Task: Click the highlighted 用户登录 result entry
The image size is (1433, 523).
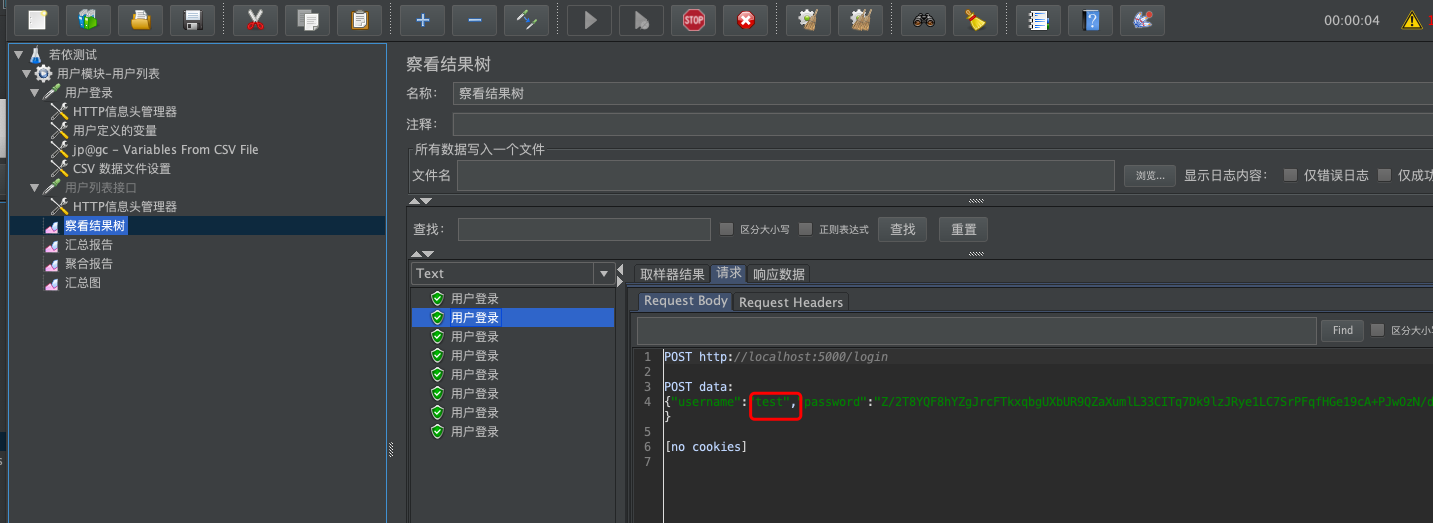Action: tap(513, 317)
